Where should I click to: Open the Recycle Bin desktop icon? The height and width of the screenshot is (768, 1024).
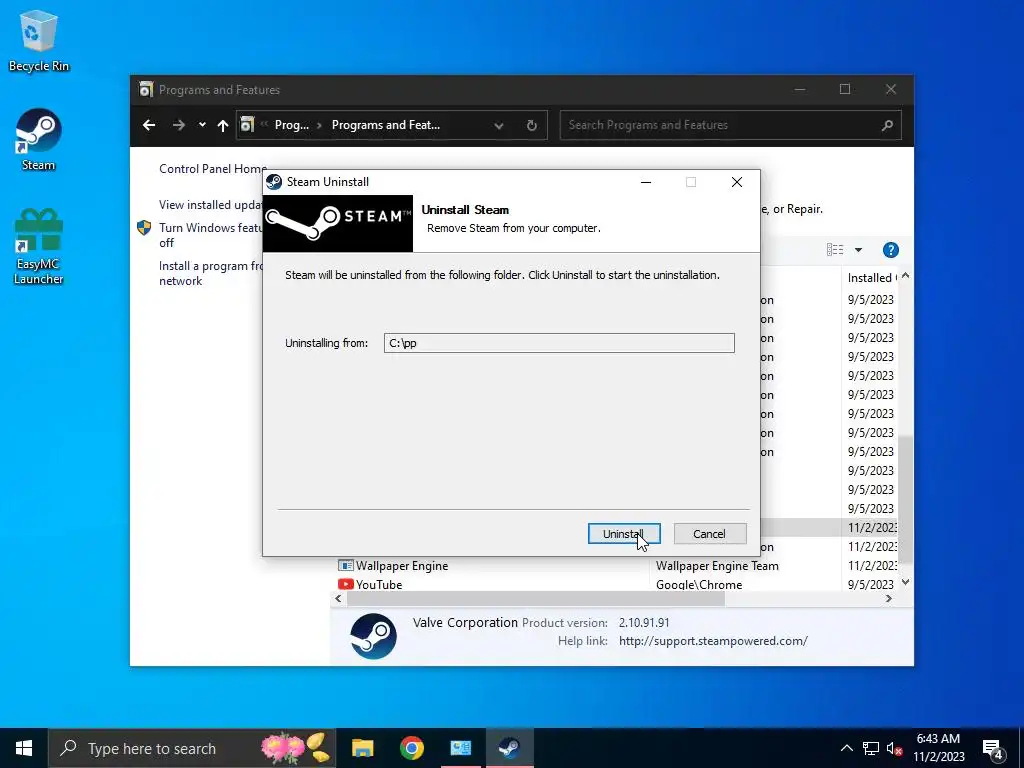39,40
